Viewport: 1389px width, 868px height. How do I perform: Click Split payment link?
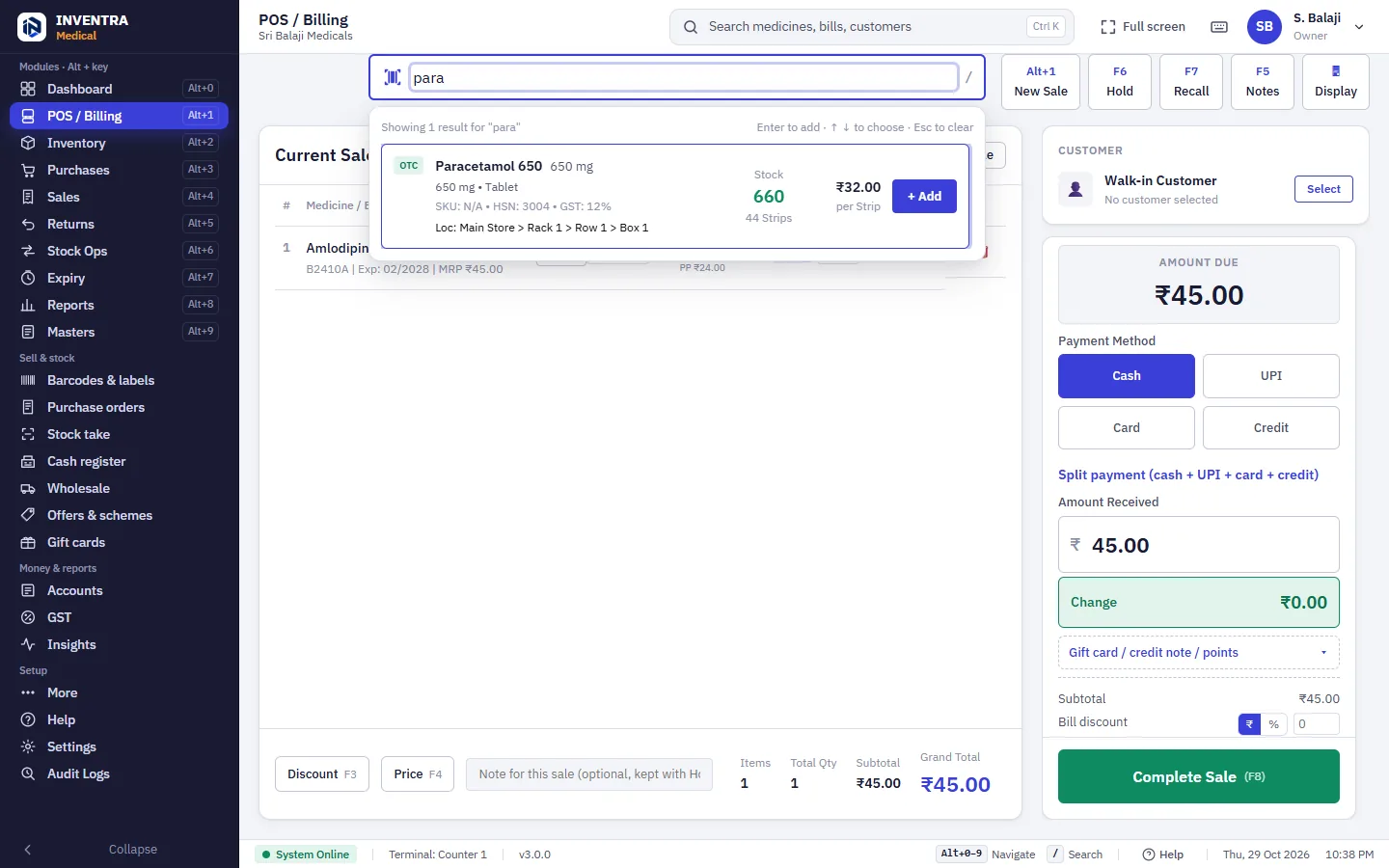pyautogui.click(x=1188, y=475)
